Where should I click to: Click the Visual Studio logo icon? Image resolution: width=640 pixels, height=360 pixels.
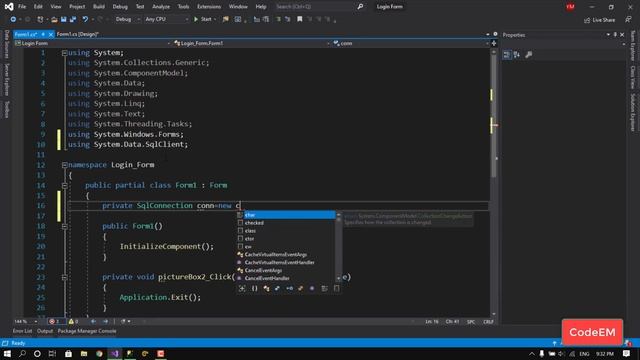(x=9, y=7)
